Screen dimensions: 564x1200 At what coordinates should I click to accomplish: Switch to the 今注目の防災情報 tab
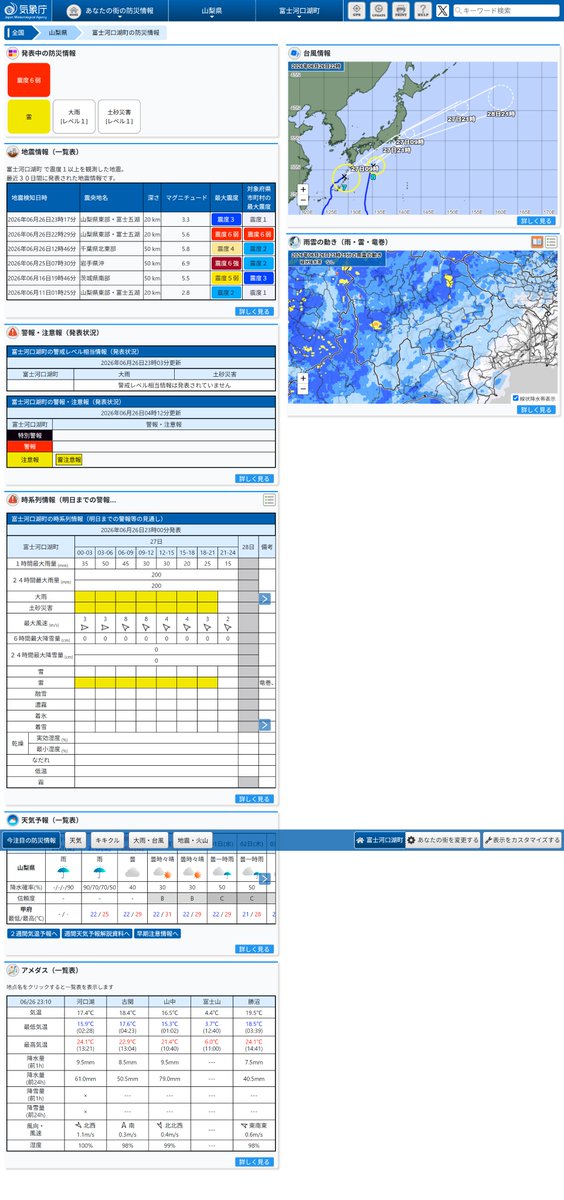click(31, 841)
